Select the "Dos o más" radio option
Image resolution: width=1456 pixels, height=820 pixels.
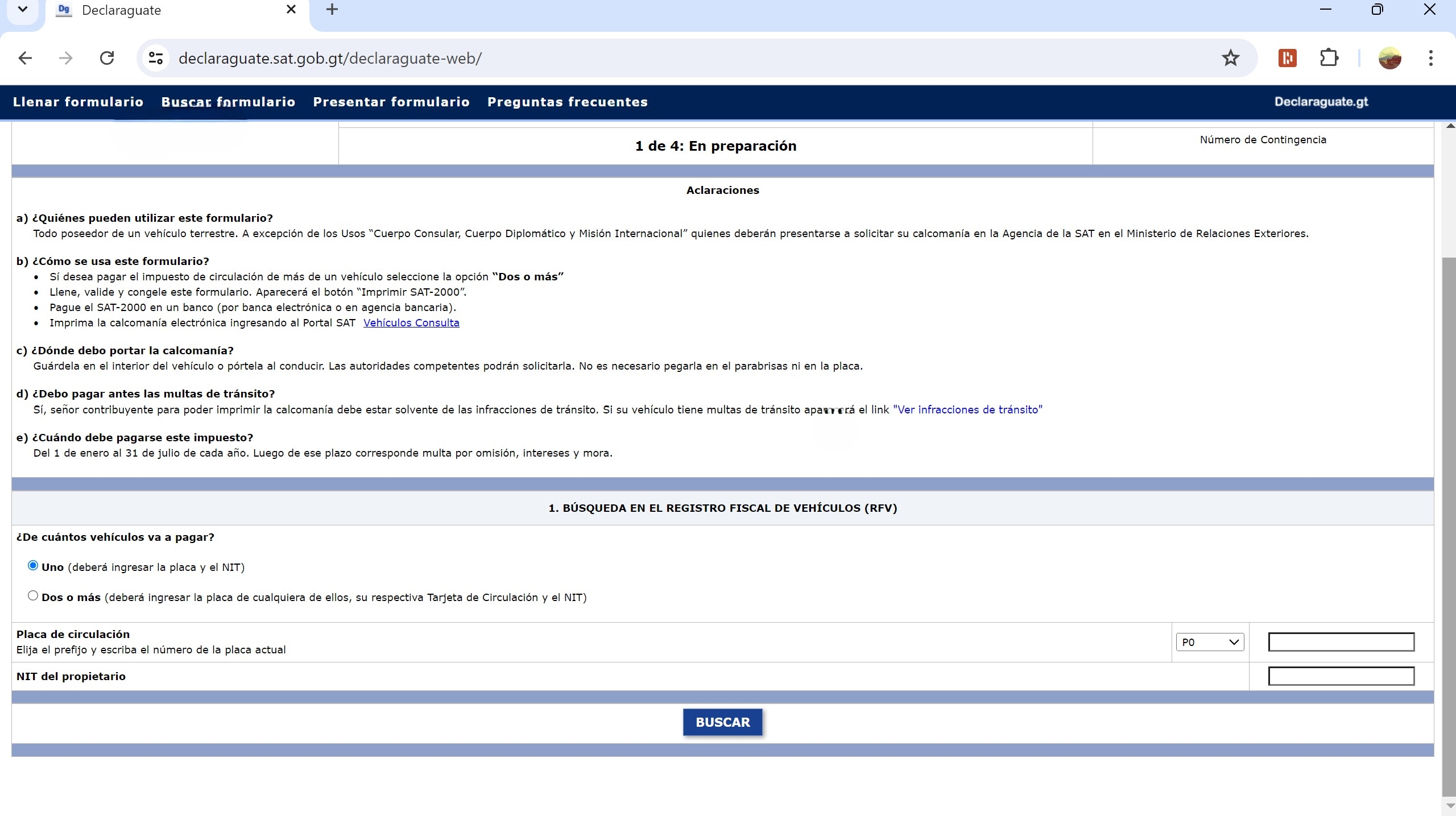[33, 596]
